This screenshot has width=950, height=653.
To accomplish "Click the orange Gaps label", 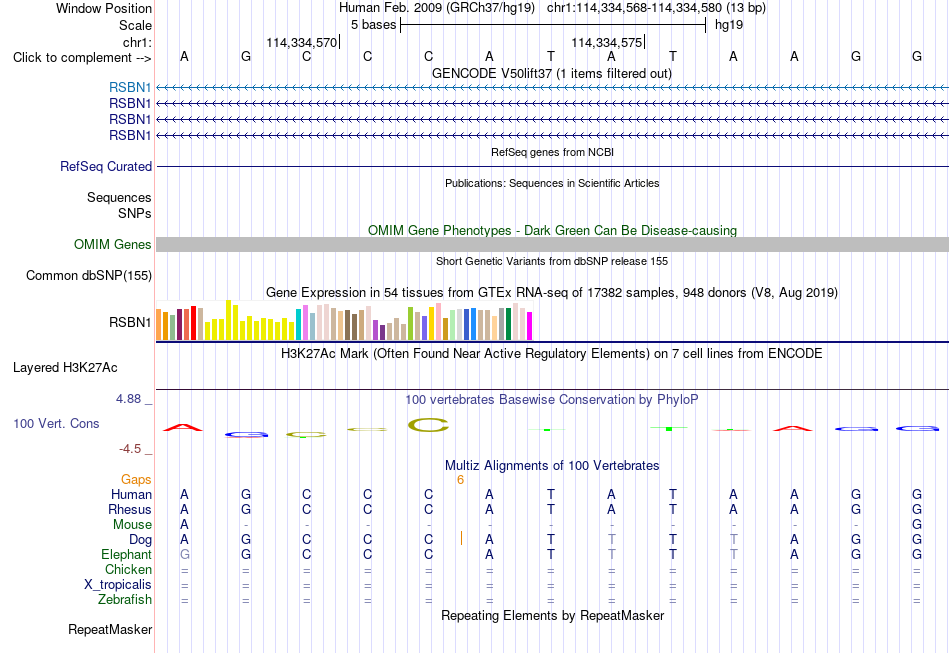I will click(136, 480).
